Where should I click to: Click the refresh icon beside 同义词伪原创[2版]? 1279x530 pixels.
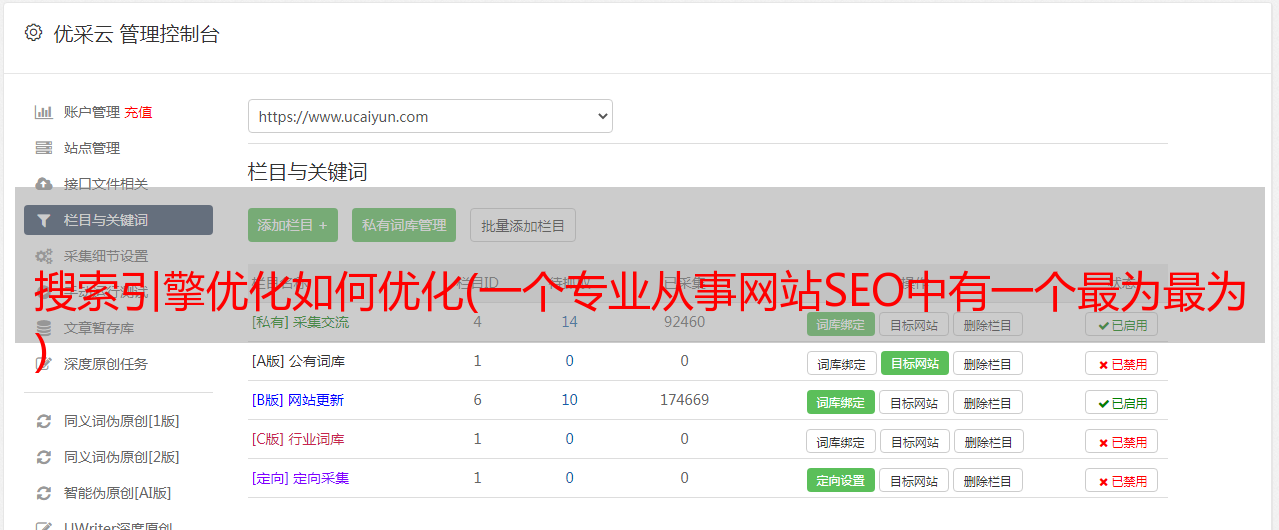pyautogui.click(x=43, y=457)
